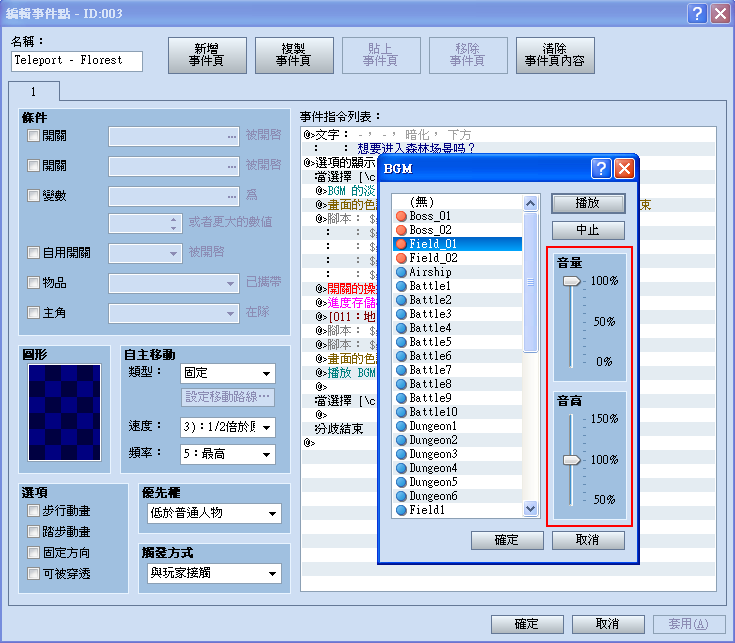Click 複製事件頁 button
Image resolution: width=735 pixels, height=643 pixels.
click(294, 55)
